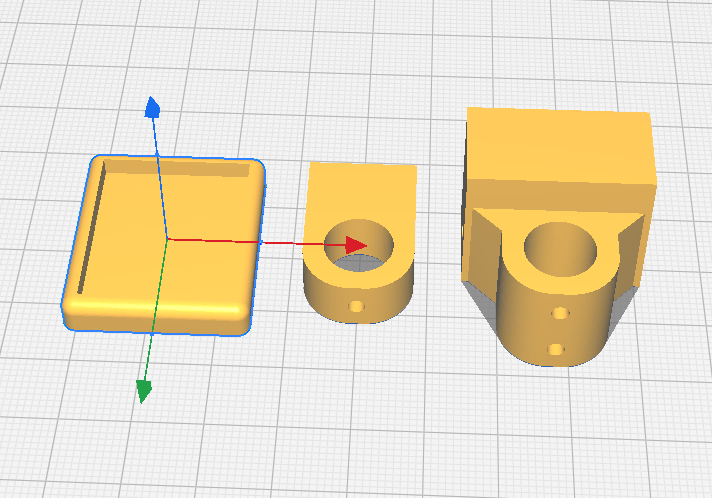Viewport: 712px width, 498px height.
Task: Select the large block bracket model
Action: pyautogui.click(x=559, y=236)
